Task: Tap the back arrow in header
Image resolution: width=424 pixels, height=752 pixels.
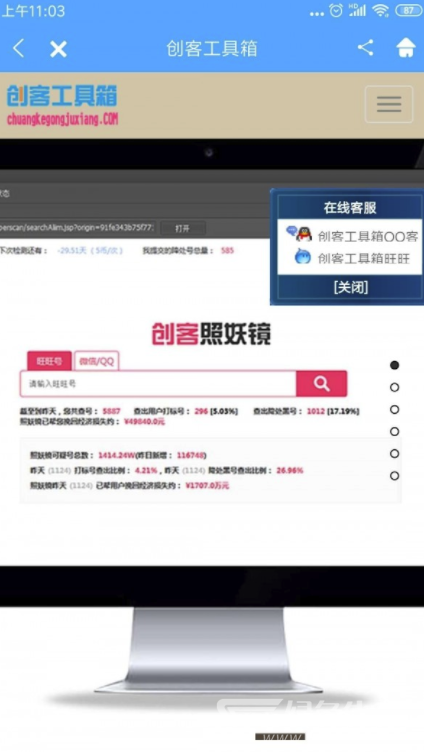Action: [18, 48]
